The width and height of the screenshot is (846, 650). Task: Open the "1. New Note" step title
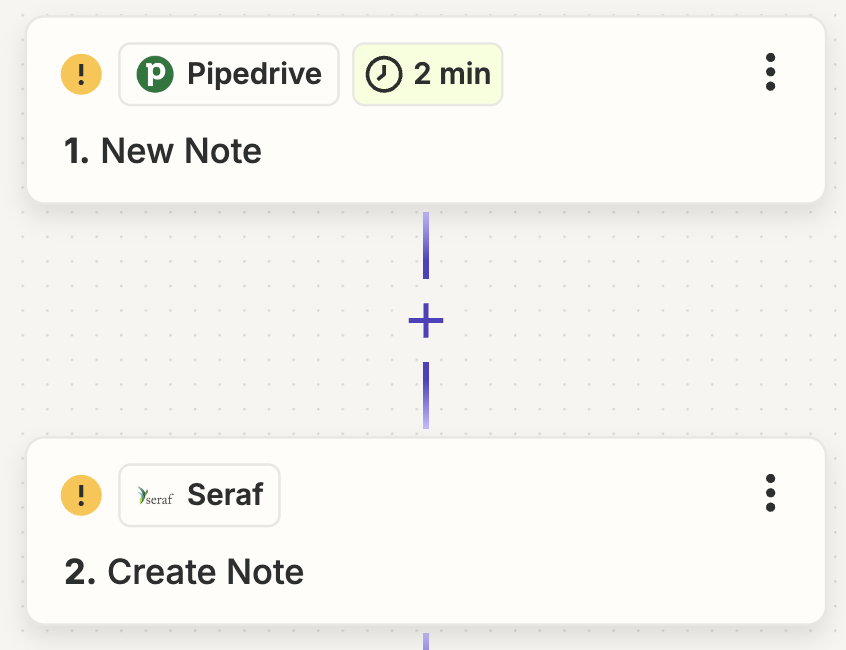tap(162, 150)
